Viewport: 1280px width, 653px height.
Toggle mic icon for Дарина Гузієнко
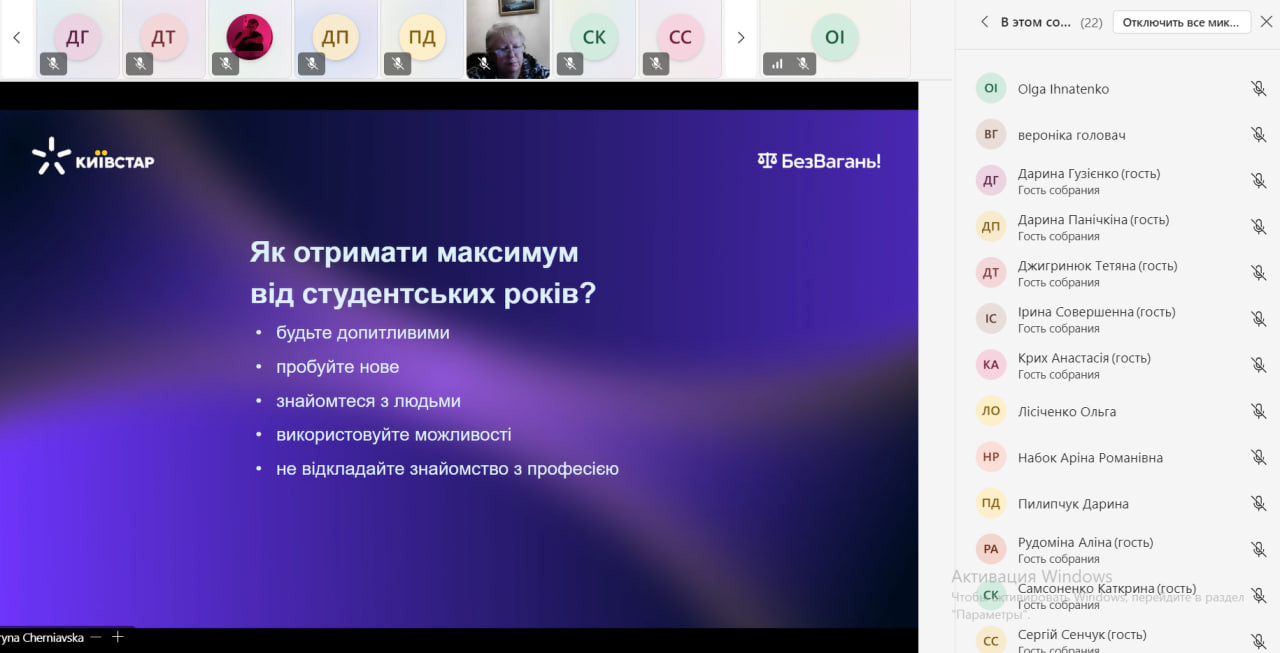click(x=1258, y=180)
